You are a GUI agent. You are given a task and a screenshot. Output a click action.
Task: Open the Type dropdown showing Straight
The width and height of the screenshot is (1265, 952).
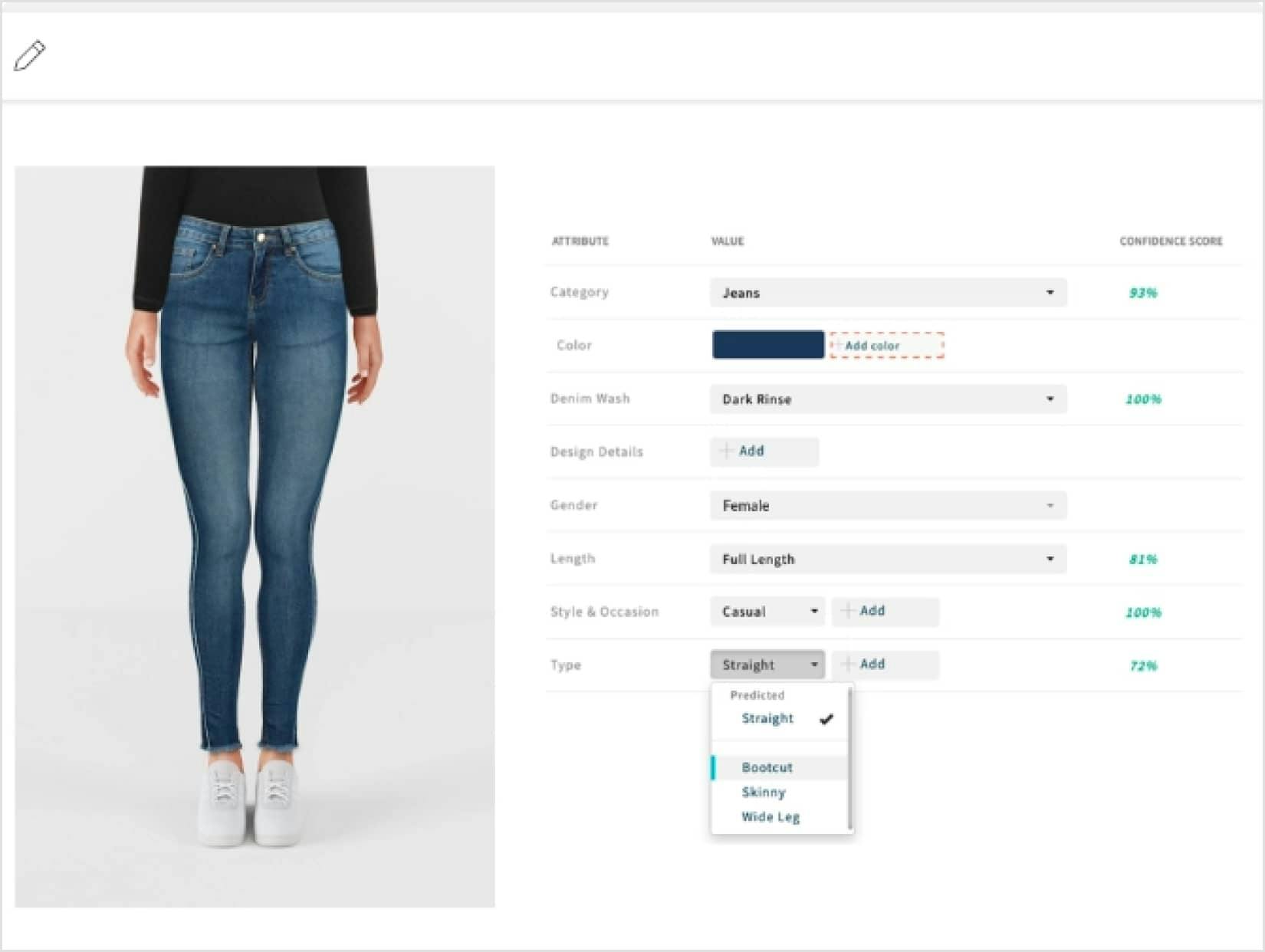point(765,665)
